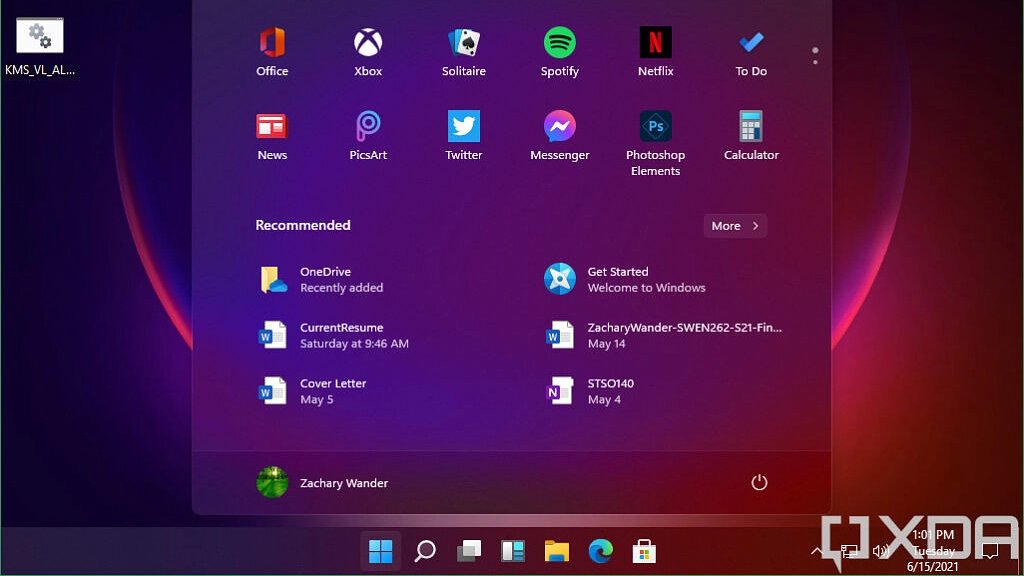Open Messenger
Image resolution: width=1024 pixels, height=576 pixels.
tap(559, 128)
